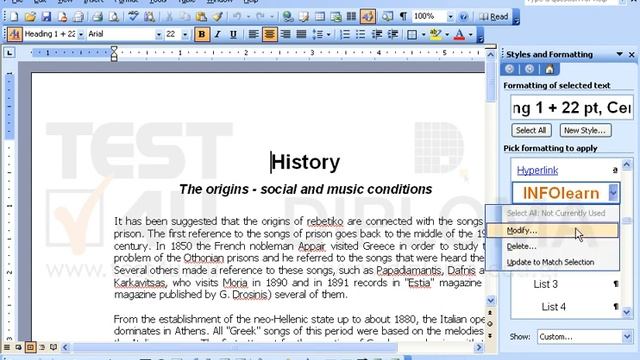Toggle Center alignment
640x360 pixels.
[x=269, y=34]
